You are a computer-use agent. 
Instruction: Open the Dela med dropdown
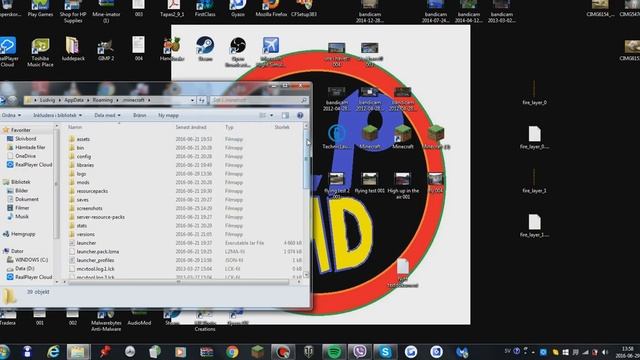click(x=107, y=115)
